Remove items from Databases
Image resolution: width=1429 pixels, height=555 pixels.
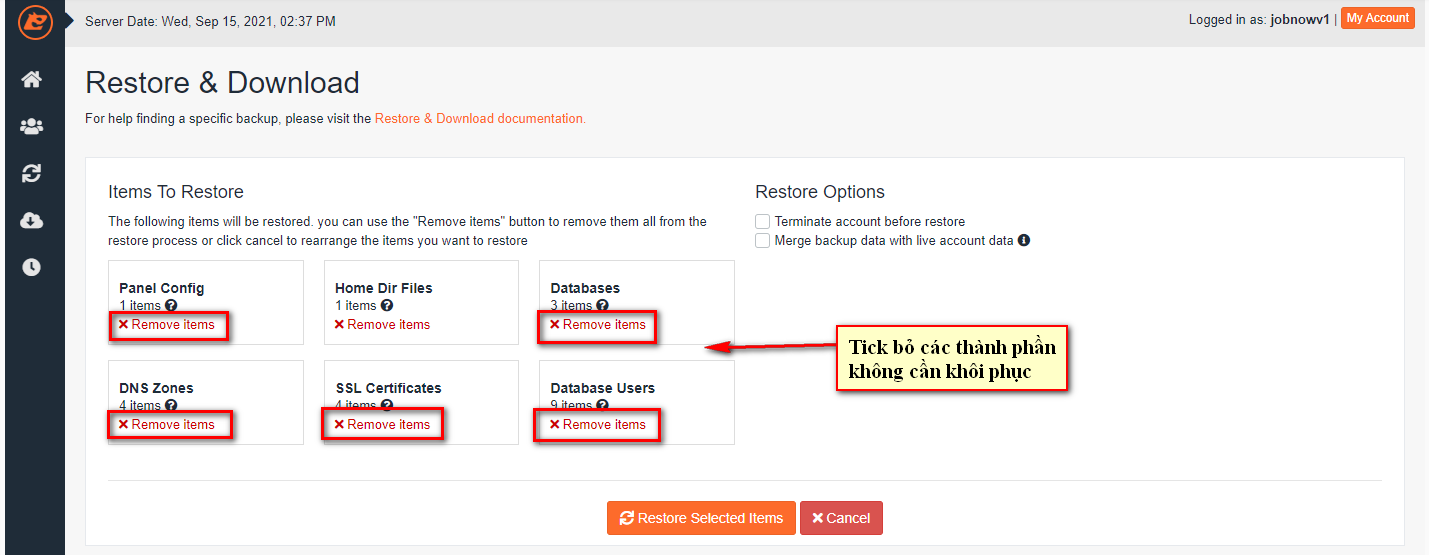pos(598,325)
